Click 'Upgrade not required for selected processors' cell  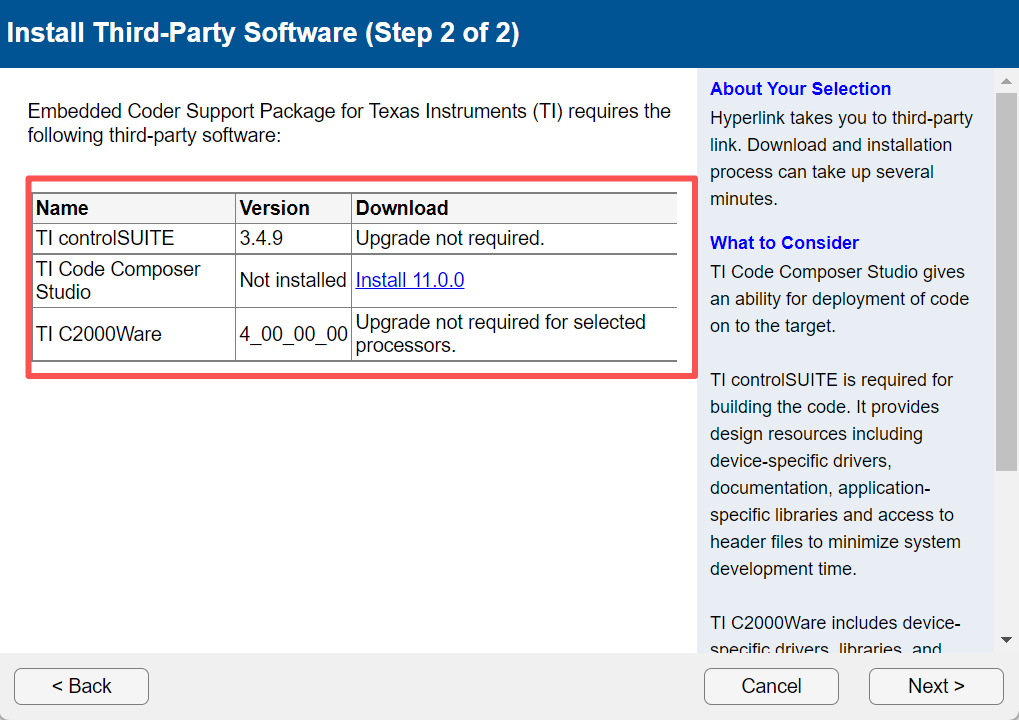click(x=514, y=334)
